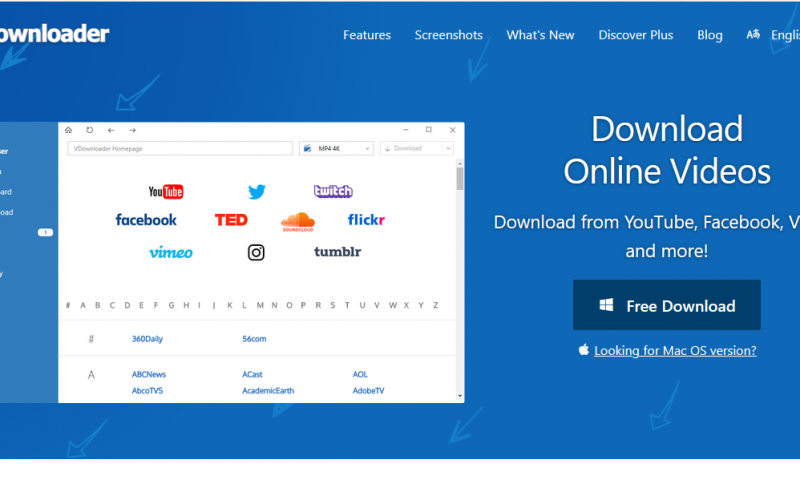Jump to letter M in alphabet index
800x500 pixels.
(x=260, y=305)
